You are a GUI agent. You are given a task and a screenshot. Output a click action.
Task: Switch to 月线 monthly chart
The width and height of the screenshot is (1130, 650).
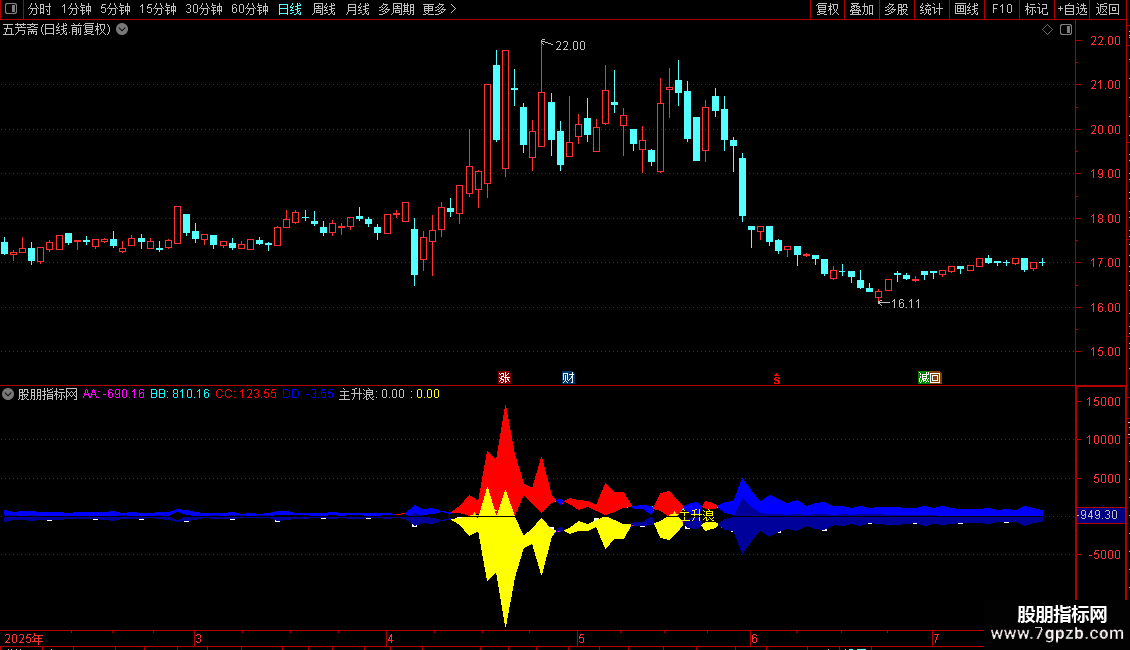click(357, 9)
